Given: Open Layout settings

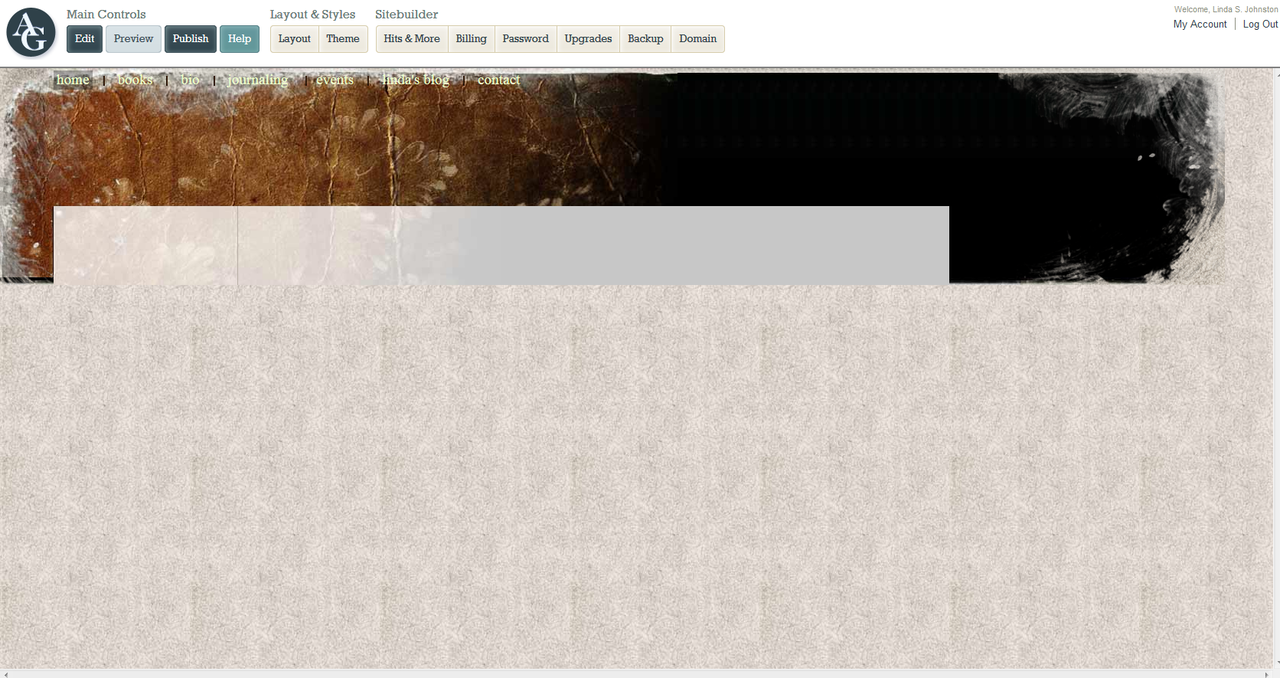Looking at the screenshot, I should point(294,39).
